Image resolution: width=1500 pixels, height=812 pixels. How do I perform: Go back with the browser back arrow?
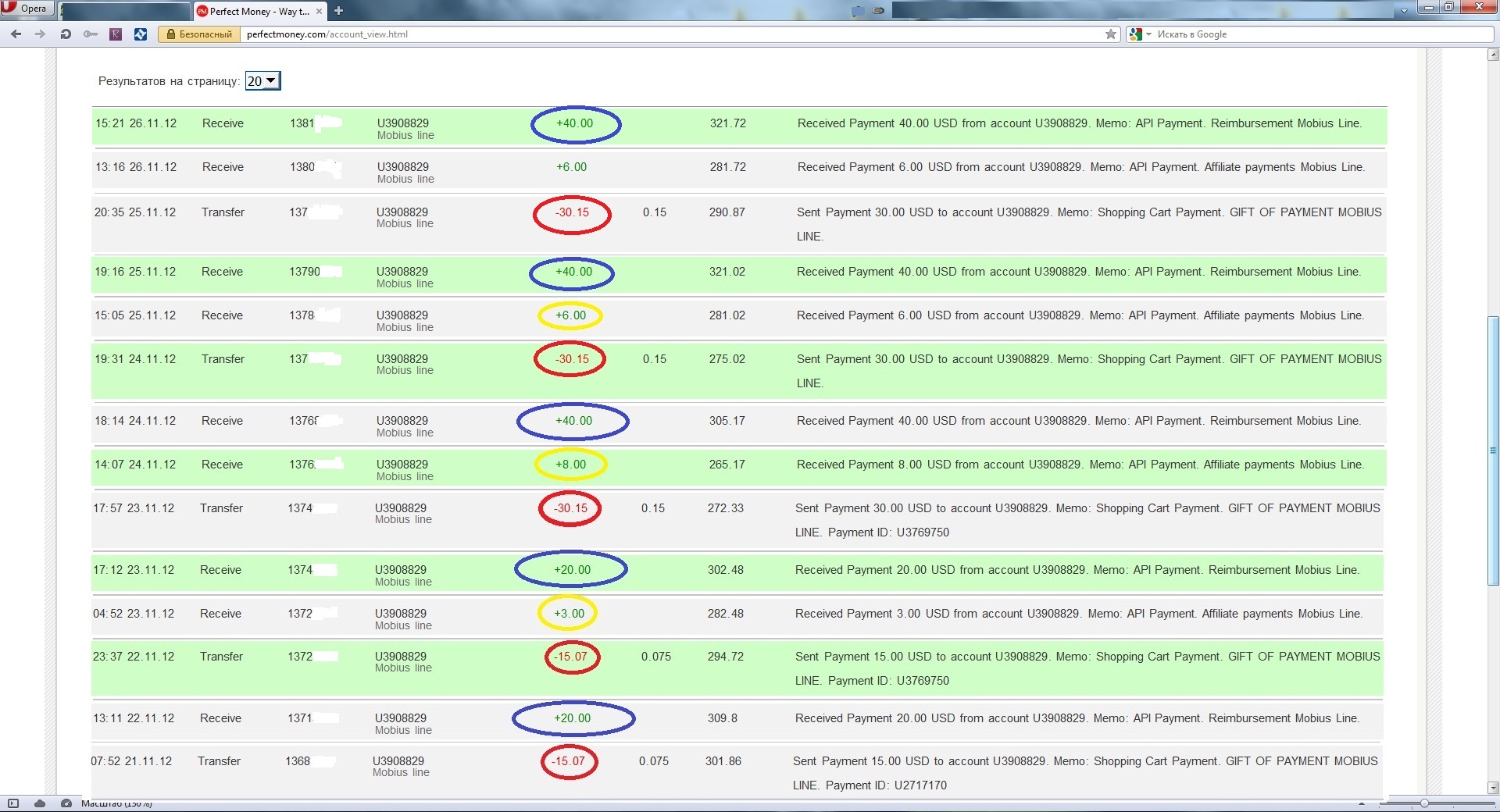click(x=16, y=34)
